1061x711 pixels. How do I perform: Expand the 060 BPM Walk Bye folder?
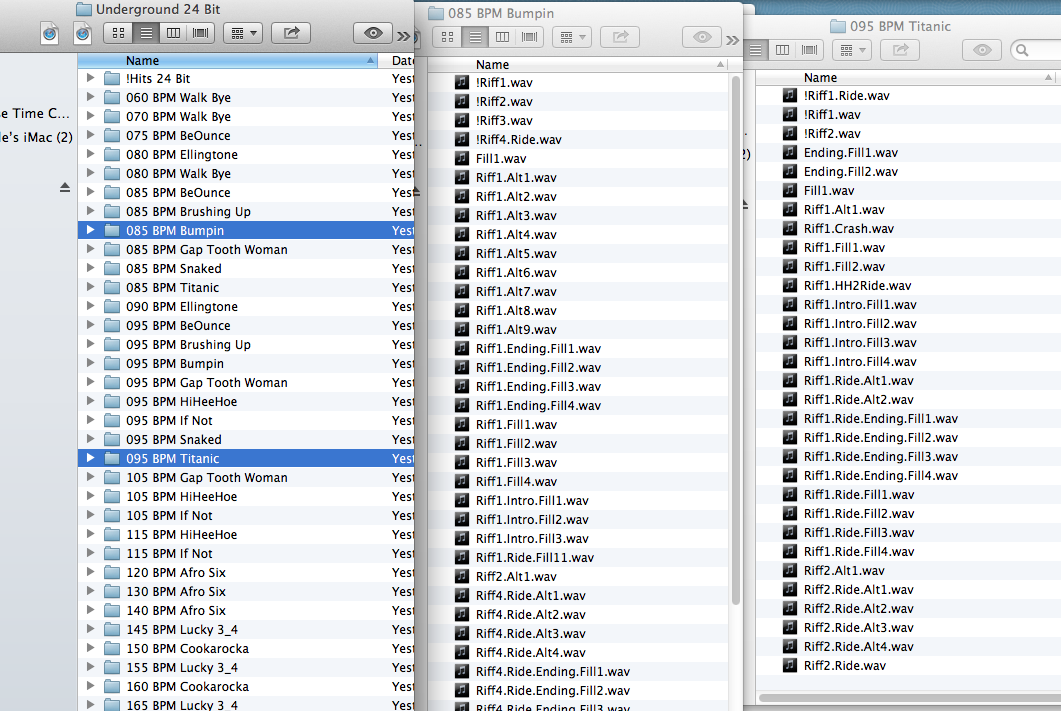click(91, 98)
